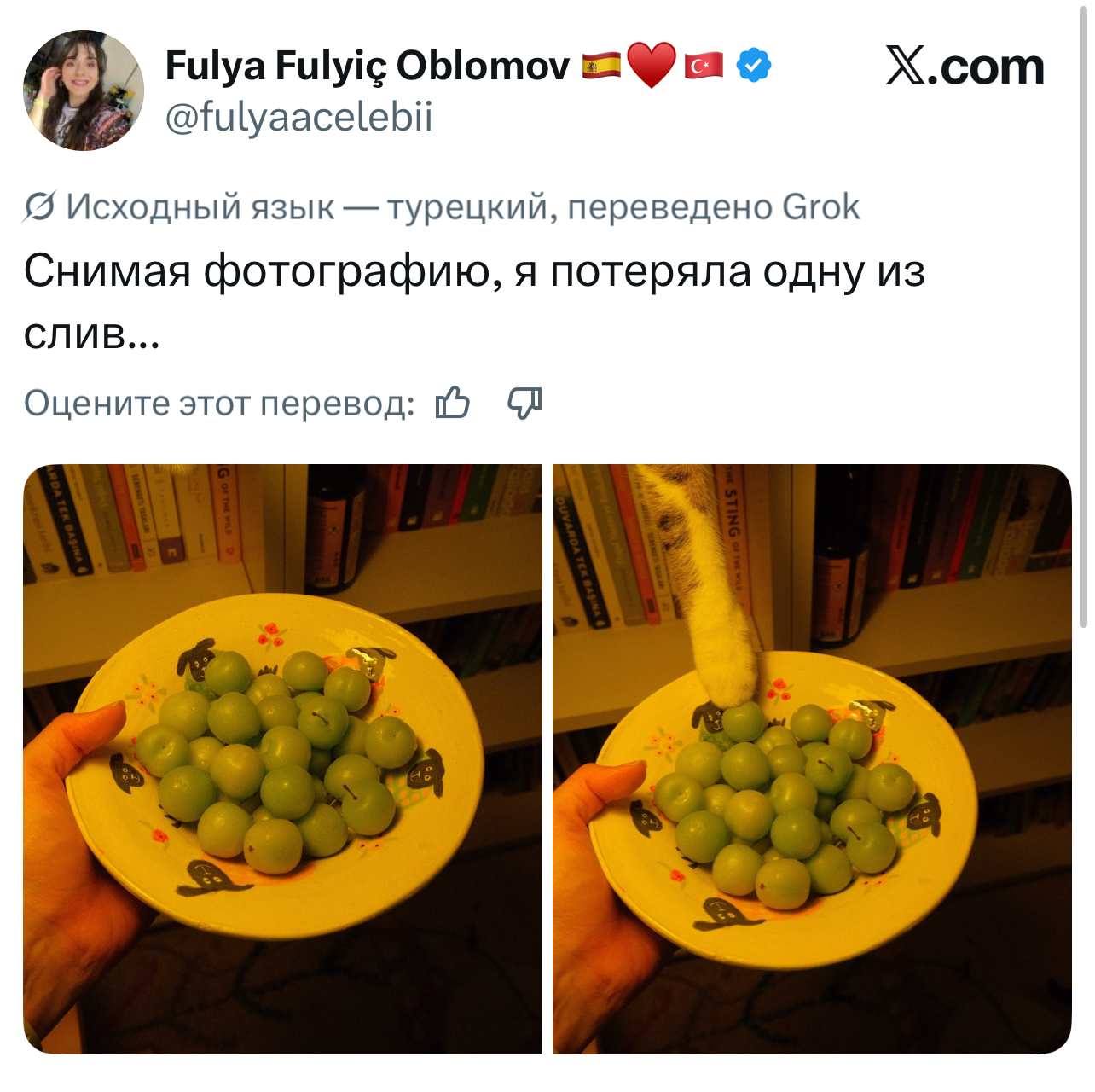Rate the translation with thumbs up
This screenshot has height=1092, width=1095.
point(453,403)
